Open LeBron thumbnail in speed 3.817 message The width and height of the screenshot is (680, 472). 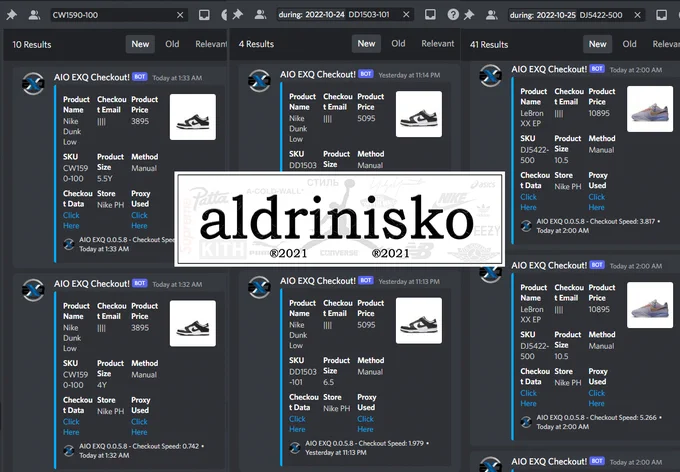(x=650, y=109)
